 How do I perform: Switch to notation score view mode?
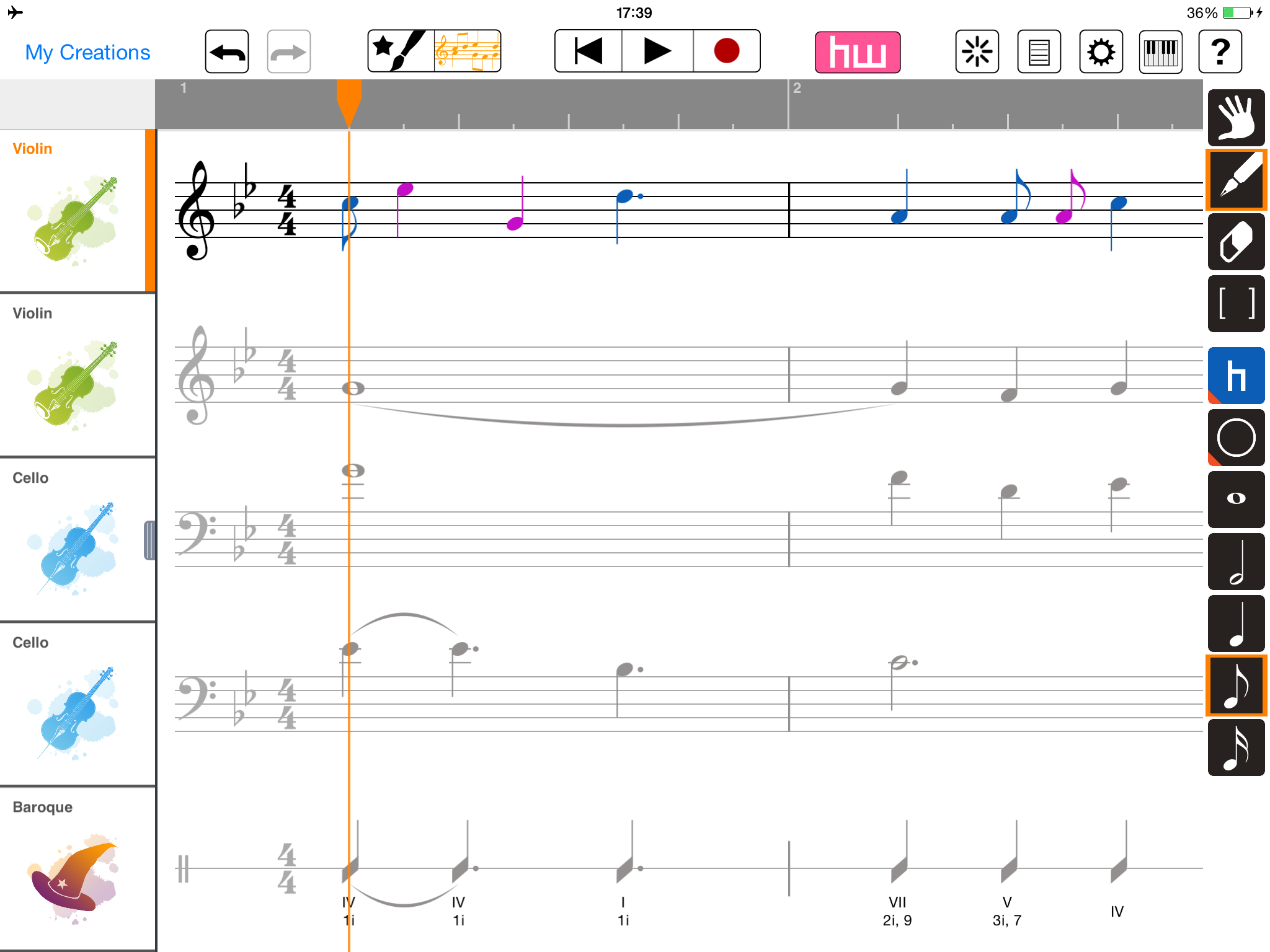[x=468, y=51]
